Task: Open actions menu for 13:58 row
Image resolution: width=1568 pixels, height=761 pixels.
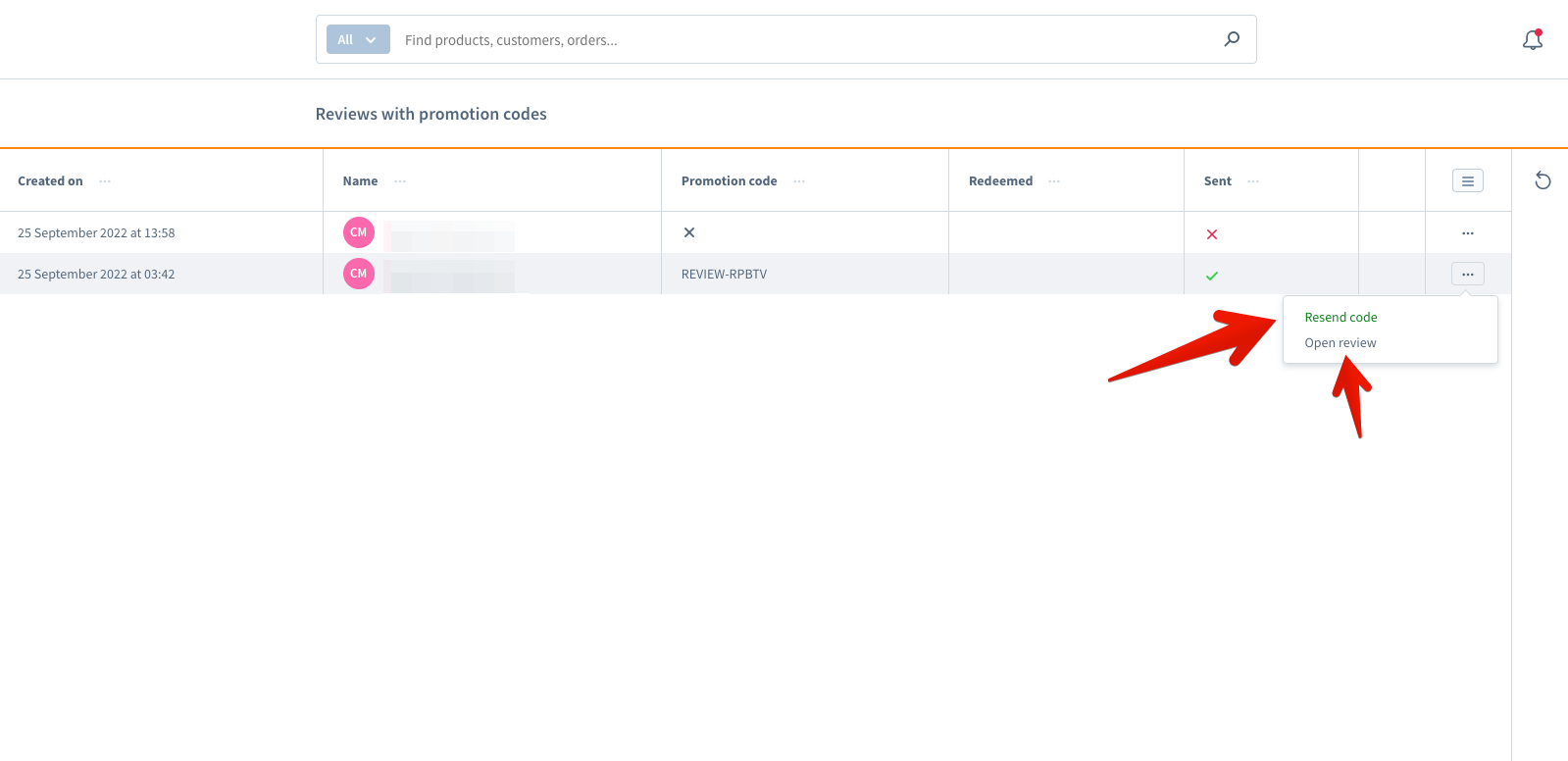Action: tap(1468, 233)
